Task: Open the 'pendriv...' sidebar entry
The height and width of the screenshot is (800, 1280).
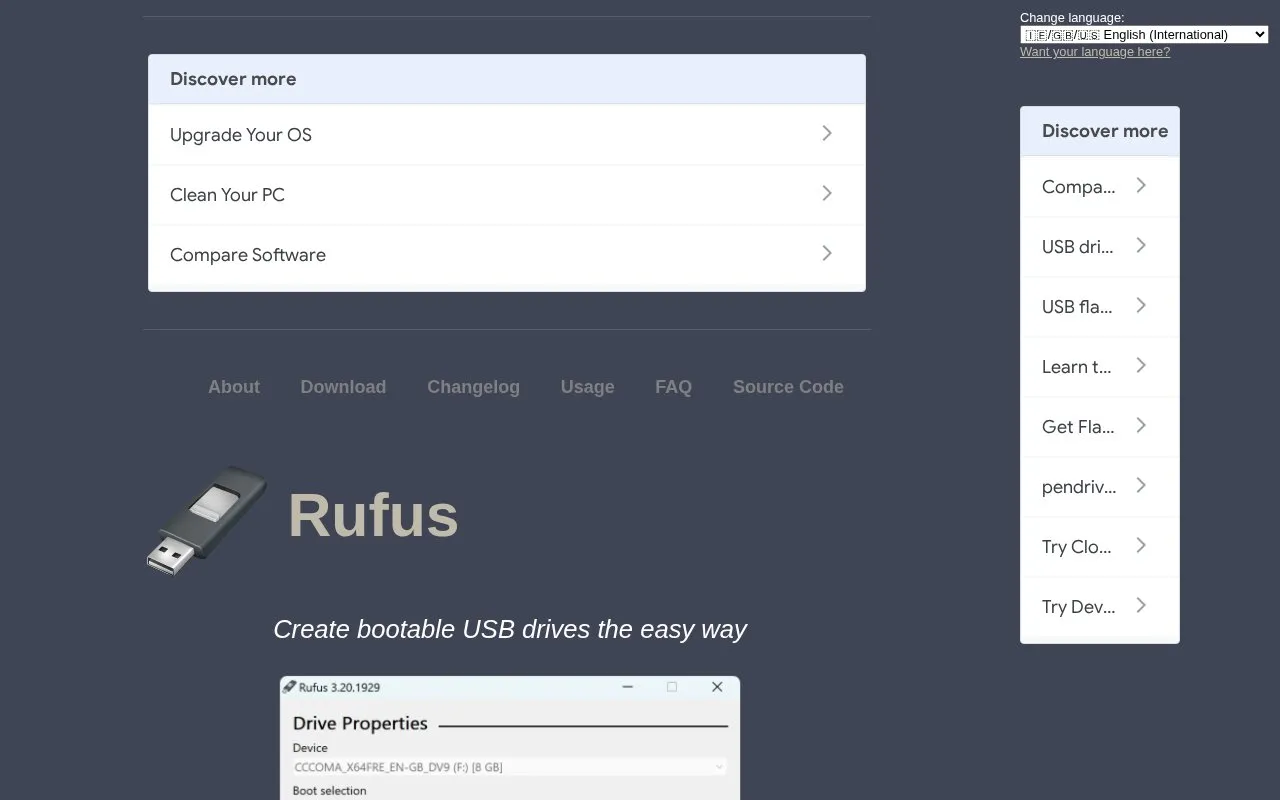Action: point(1100,487)
